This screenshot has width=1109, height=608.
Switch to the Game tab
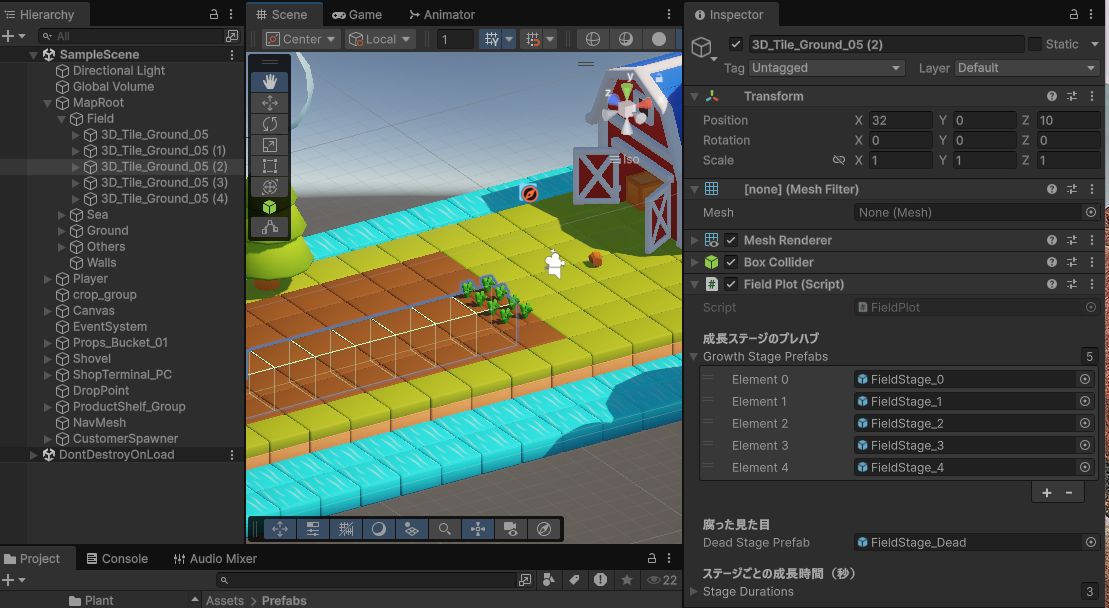pos(357,15)
